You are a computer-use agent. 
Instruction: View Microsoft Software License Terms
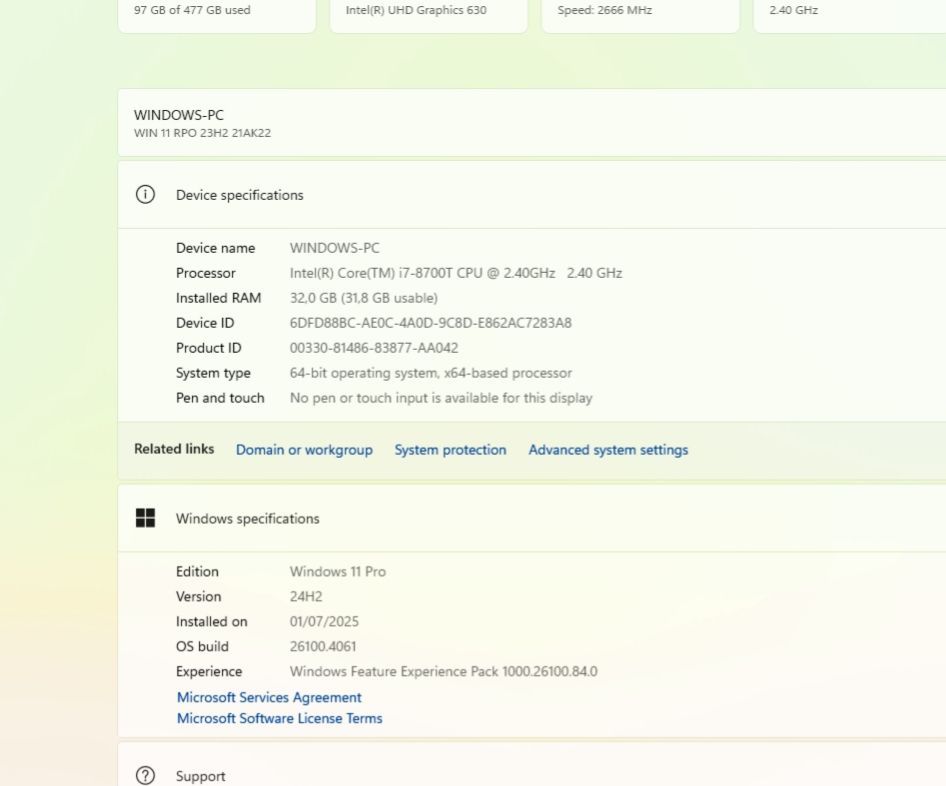pyautogui.click(x=279, y=718)
